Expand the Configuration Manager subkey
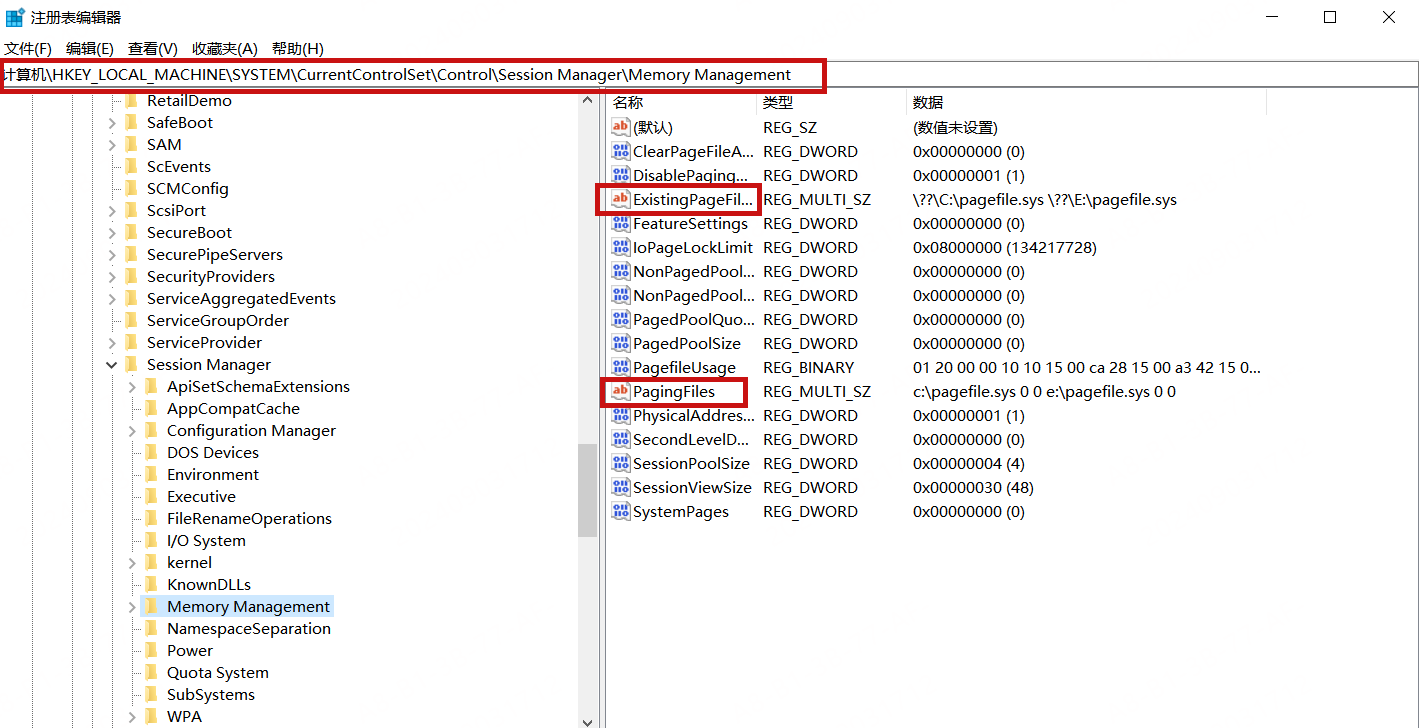The image size is (1419, 728). (x=132, y=431)
